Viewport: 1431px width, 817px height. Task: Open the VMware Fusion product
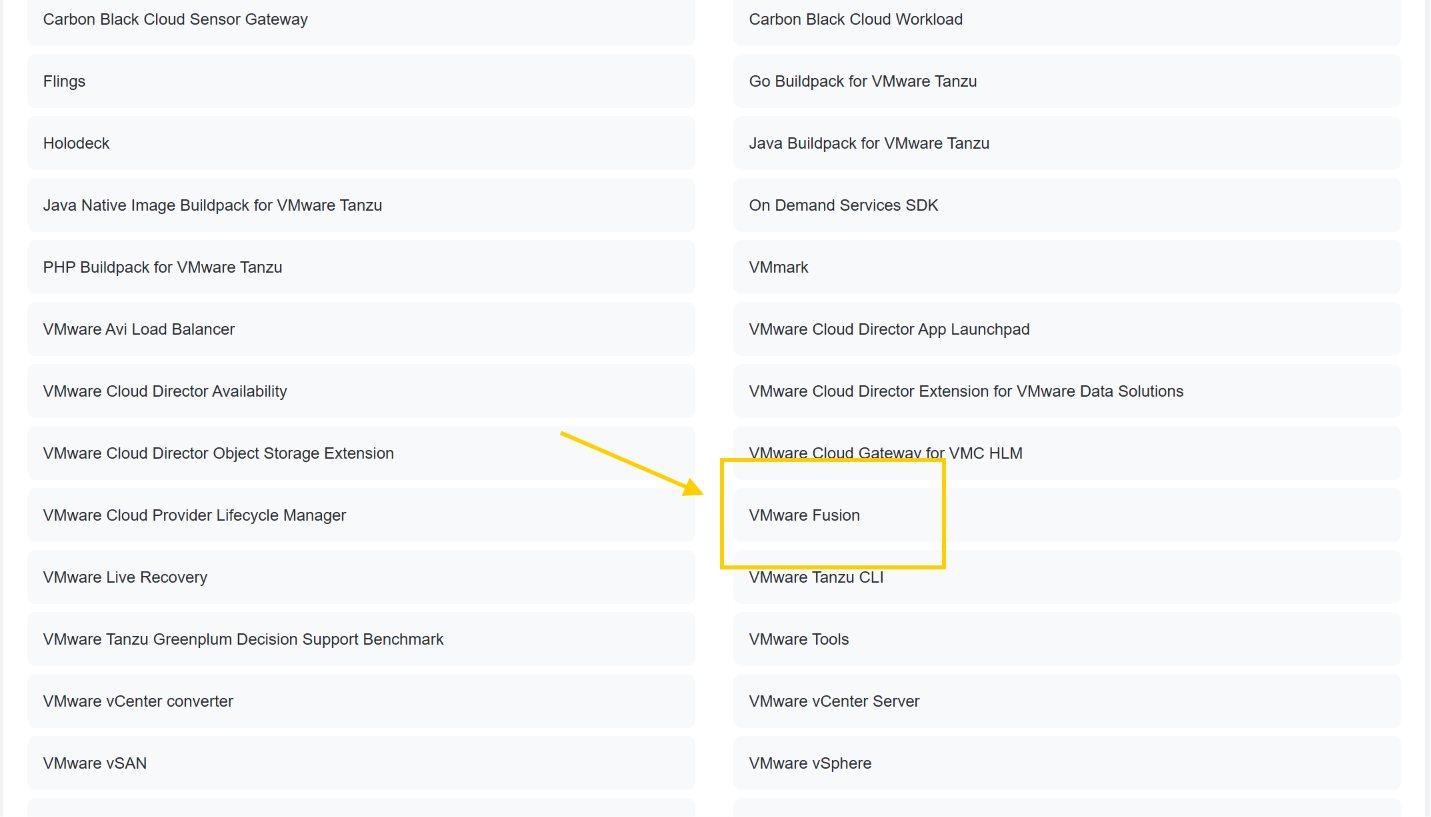(x=1067, y=515)
